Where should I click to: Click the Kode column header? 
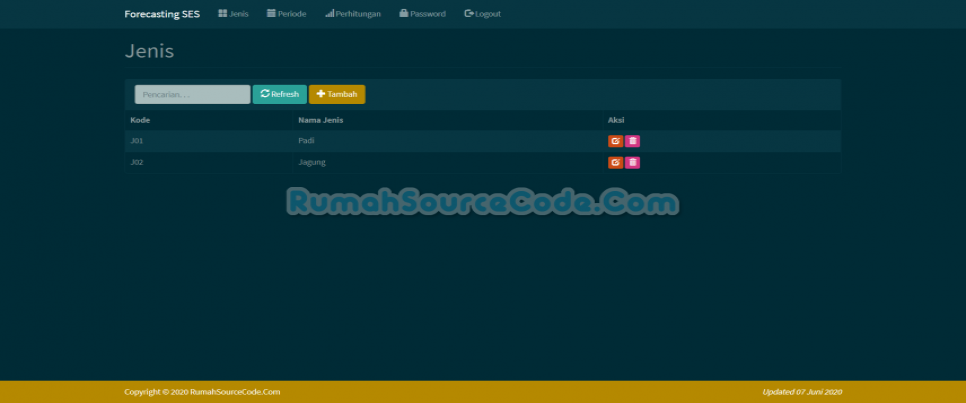point(140,120)
